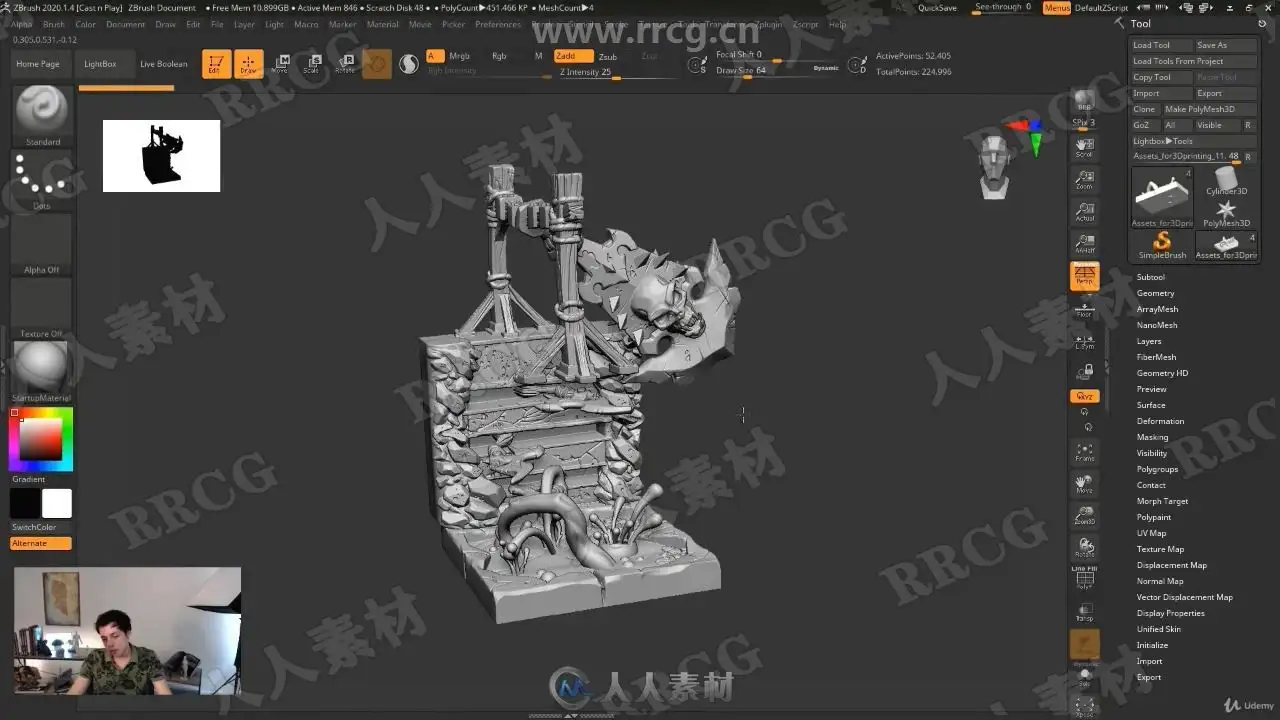Toggle M material mode

538,56
